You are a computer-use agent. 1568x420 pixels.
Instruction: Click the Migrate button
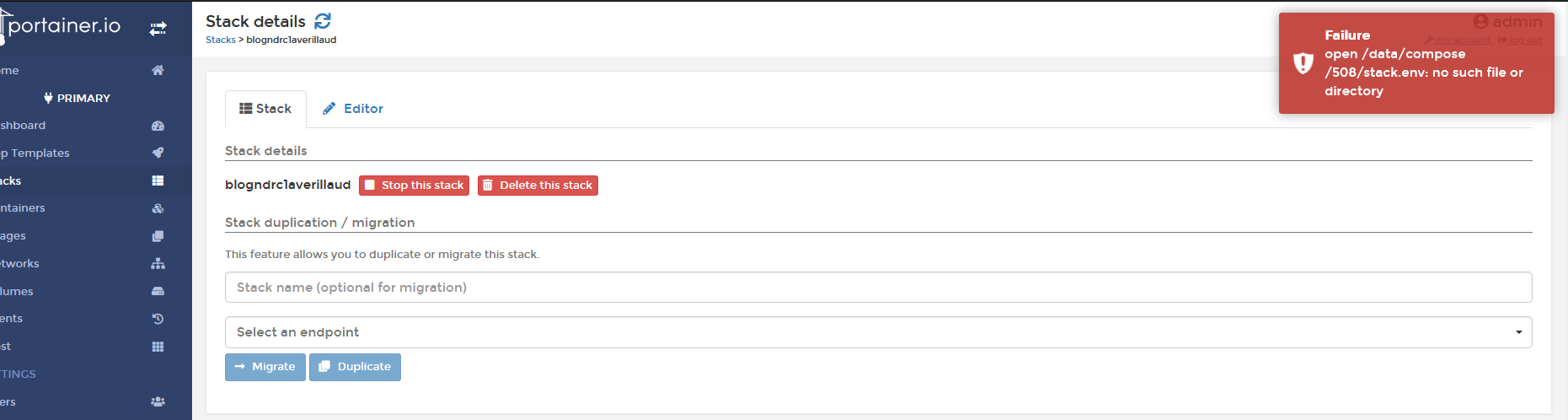point(265,367)
